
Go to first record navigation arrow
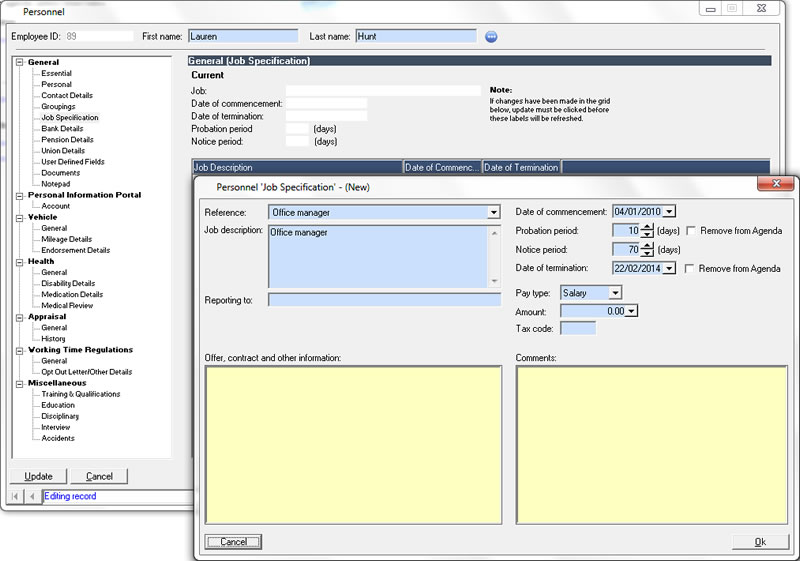(16, 496)
